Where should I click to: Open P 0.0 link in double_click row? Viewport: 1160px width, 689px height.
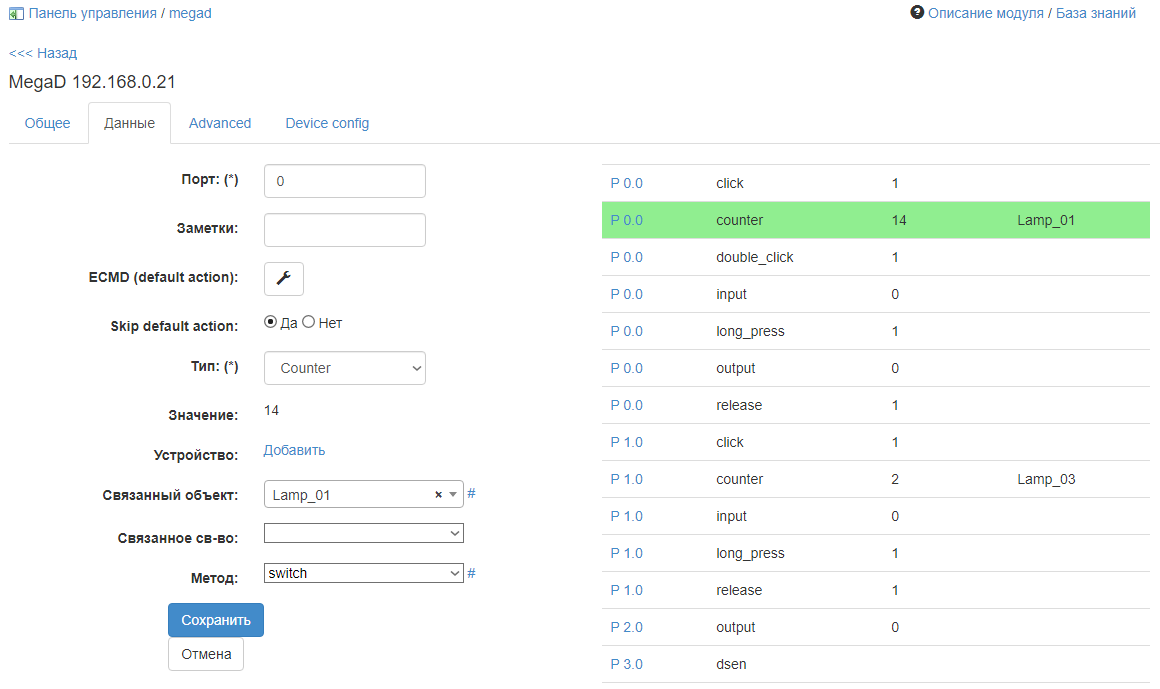click(627, 257)
